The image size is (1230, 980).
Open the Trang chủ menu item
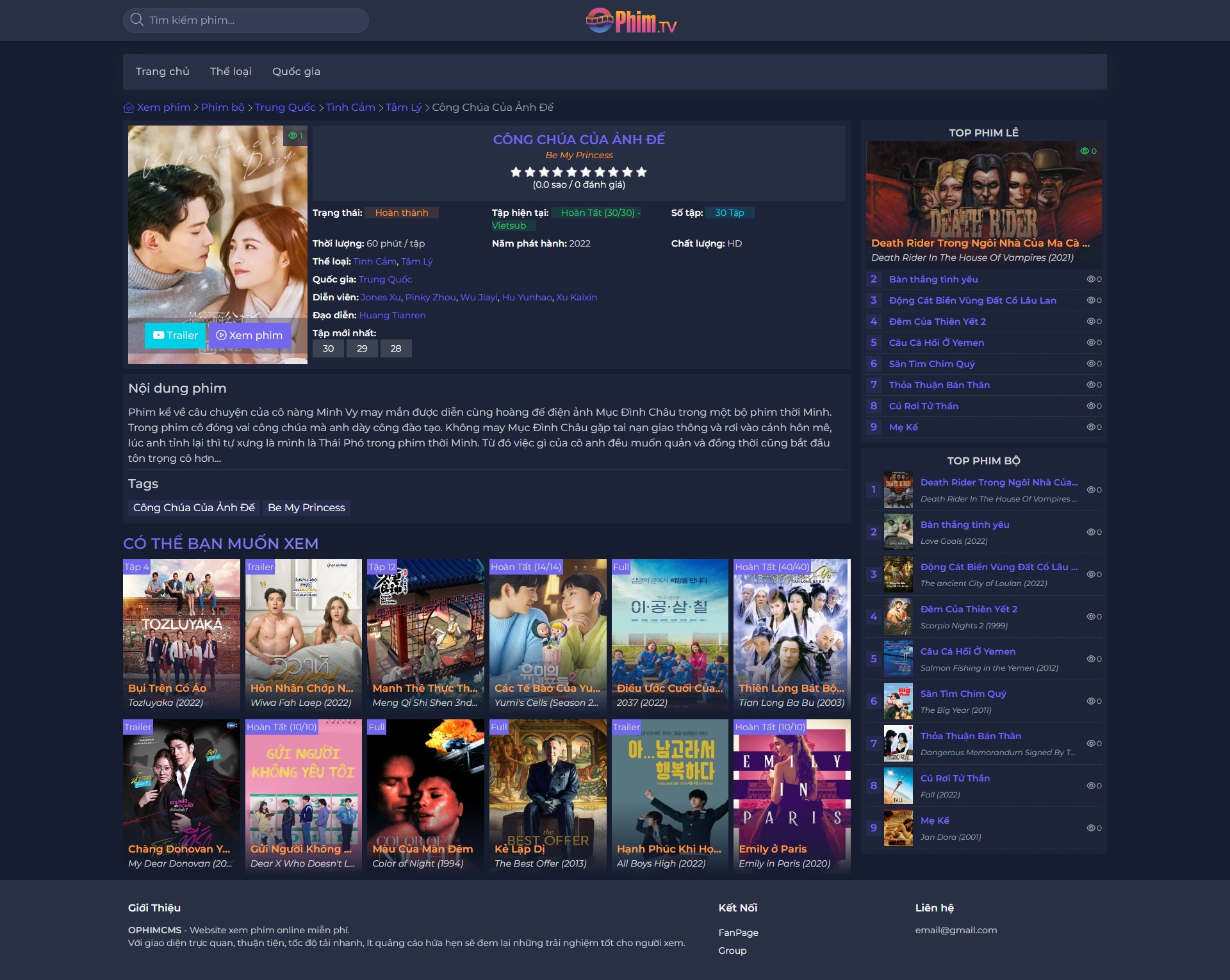[163, 72]
